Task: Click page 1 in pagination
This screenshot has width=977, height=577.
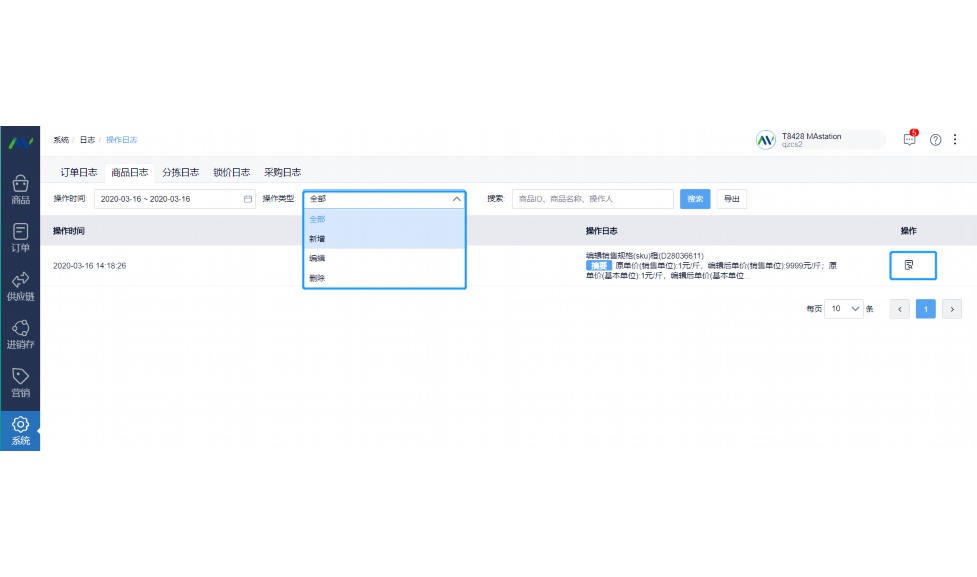Action: 925,309
